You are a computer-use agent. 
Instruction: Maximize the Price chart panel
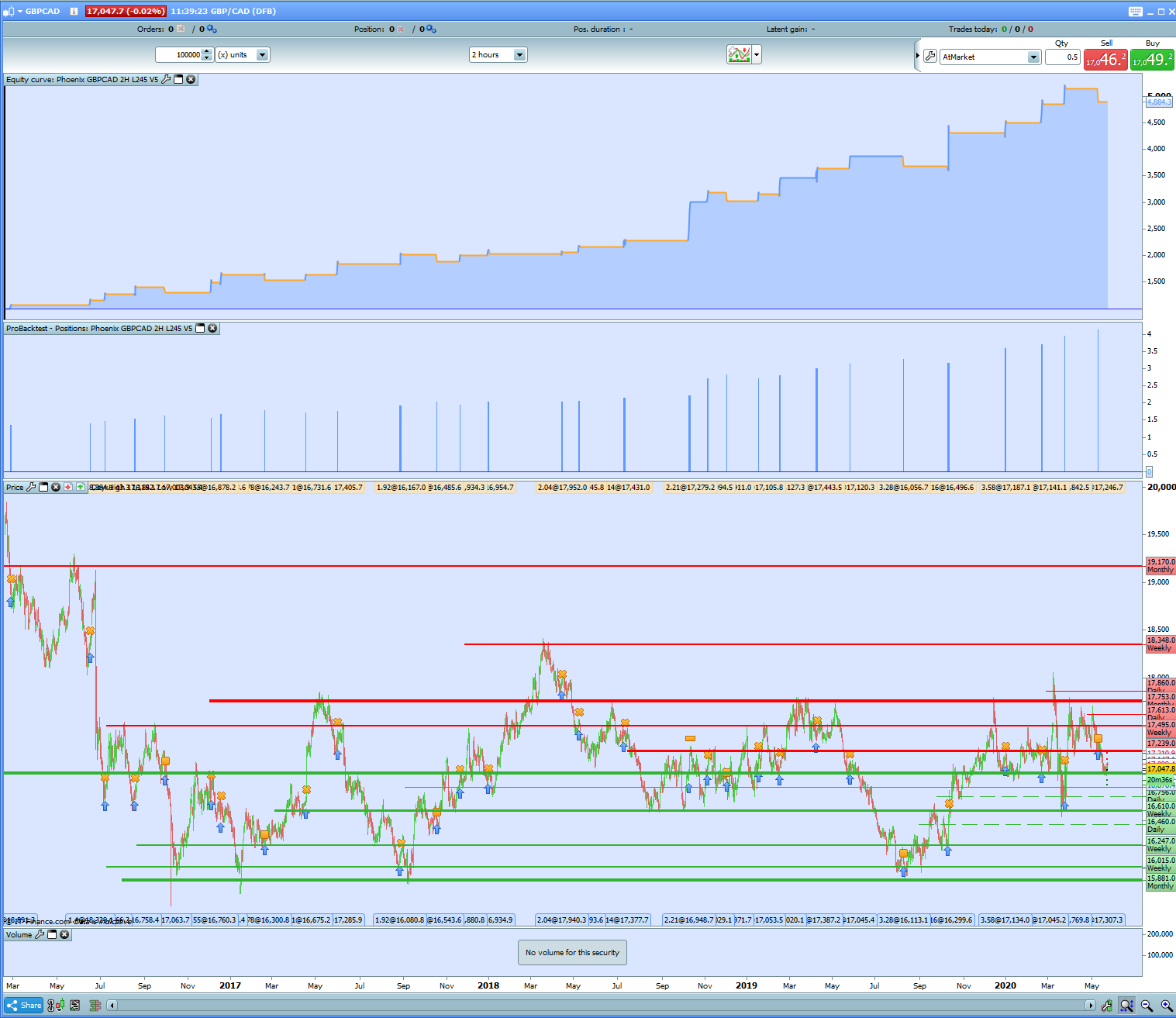(43, 487)
